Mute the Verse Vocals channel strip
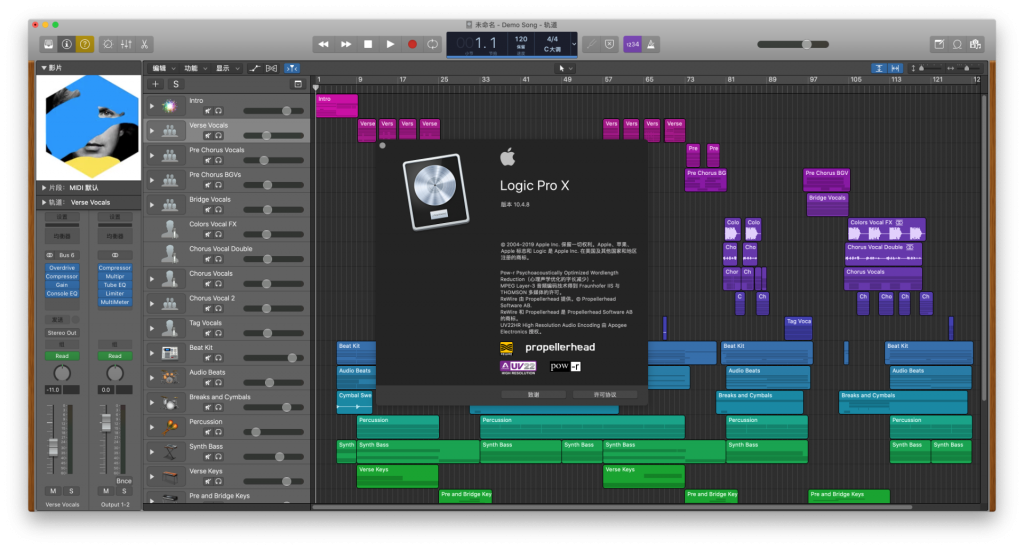 point(53,491)
